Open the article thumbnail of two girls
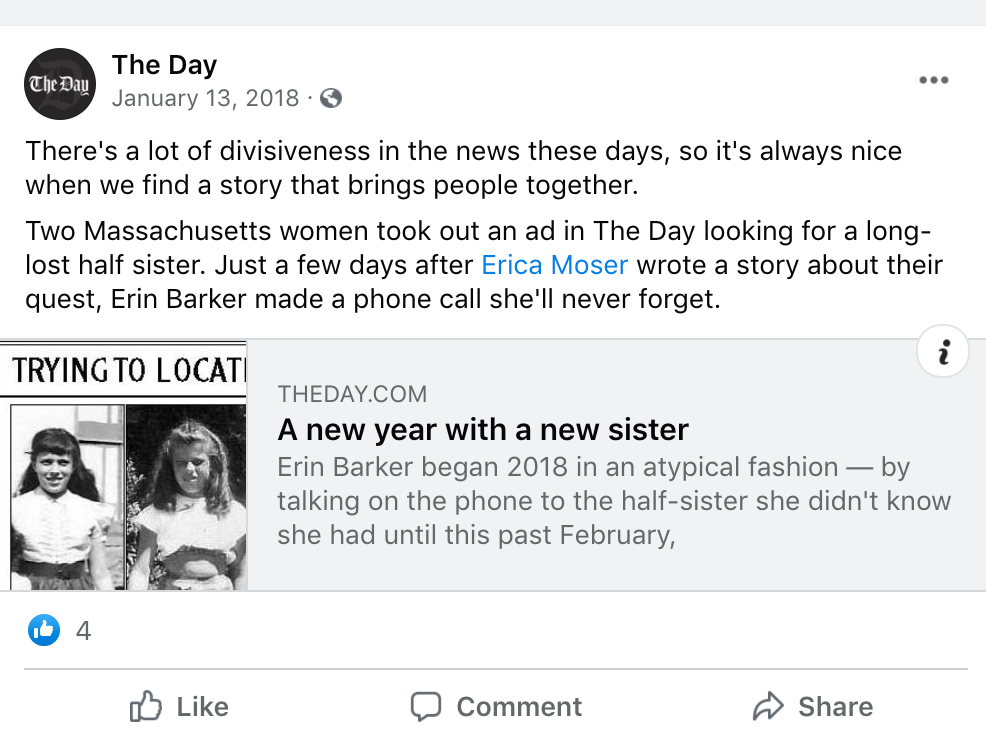Image resolution: width=986 pixels, height=740 pixels. 123,465
